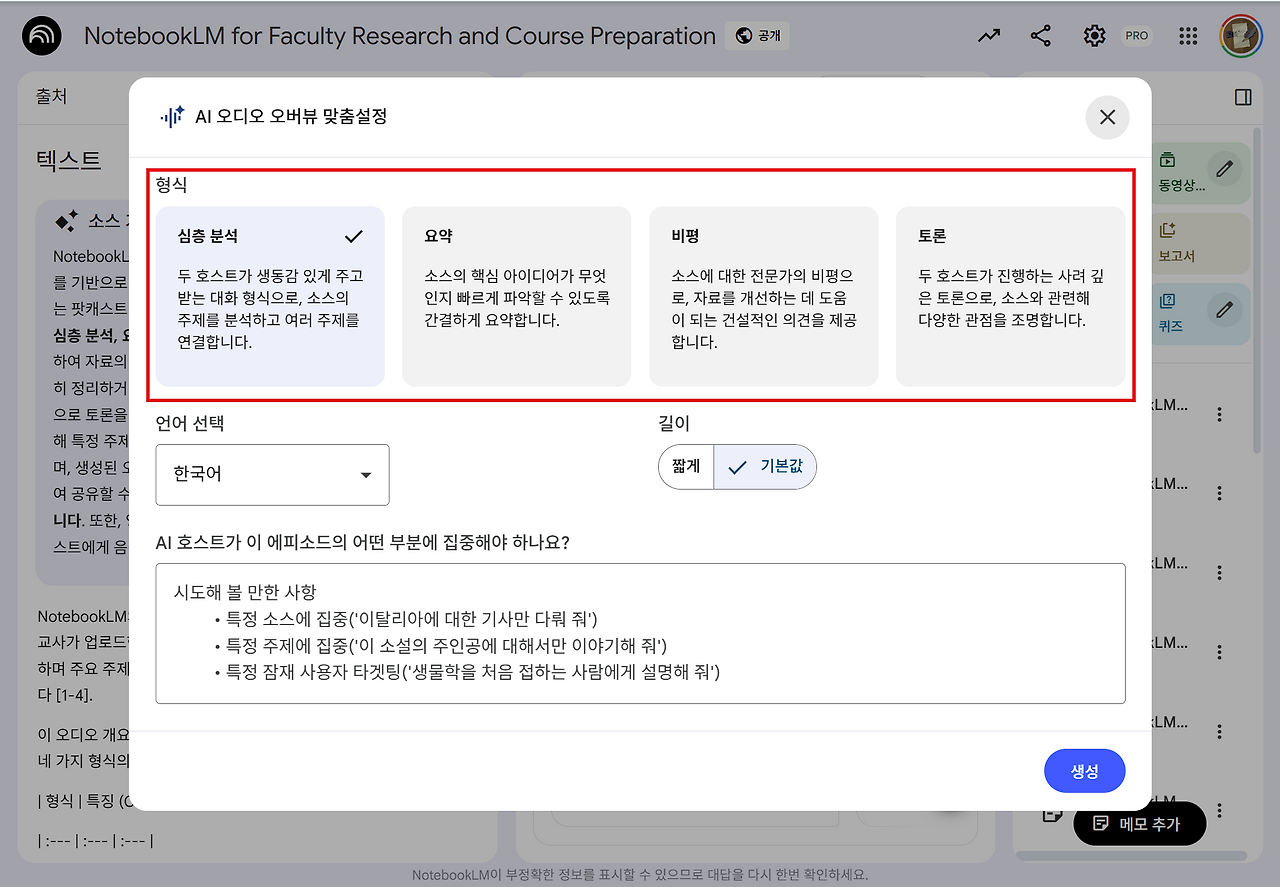This screenshot has width=1280, height=887.
Task: Click the 텍스트 heading in the source panel
Action: pos(69,159)
